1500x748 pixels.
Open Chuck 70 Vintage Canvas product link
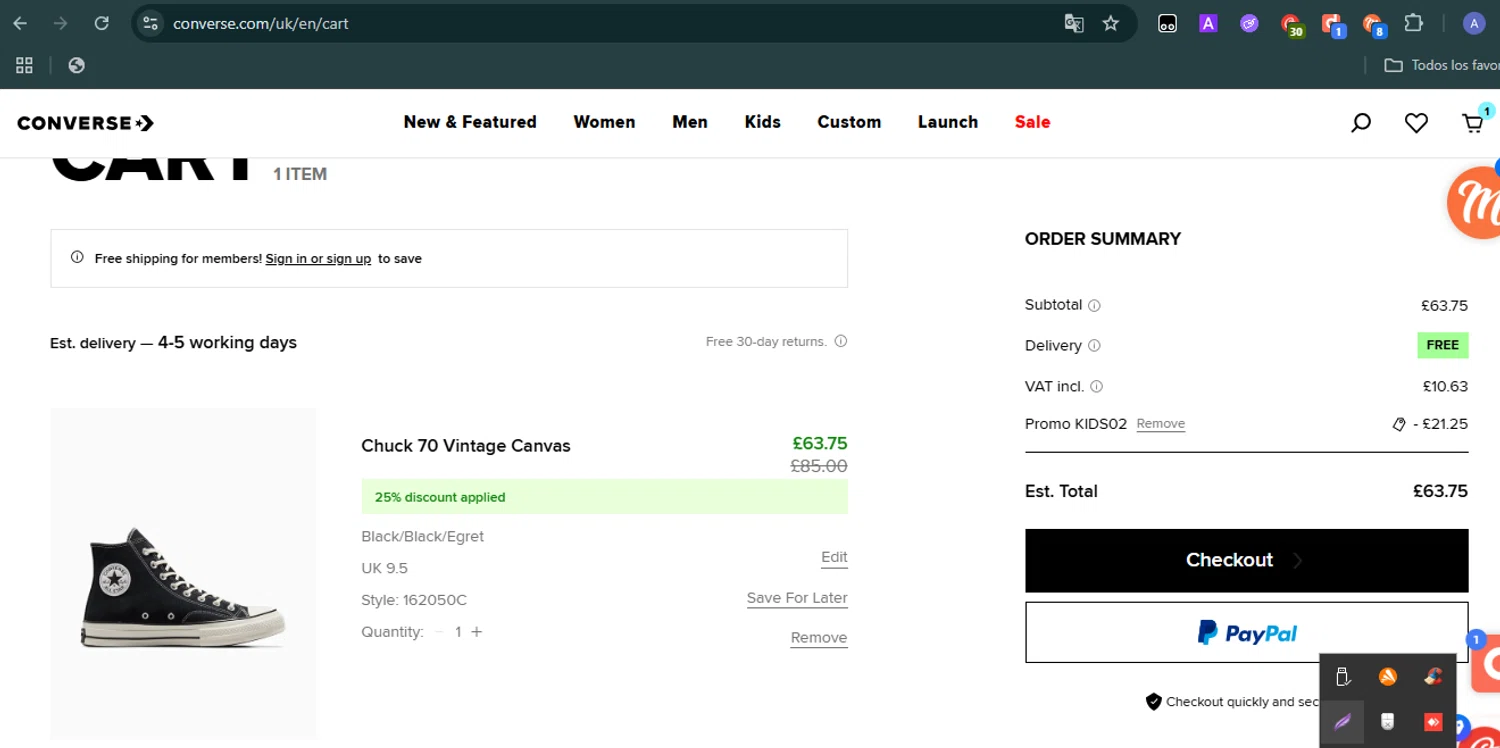(x=466, y=446)
